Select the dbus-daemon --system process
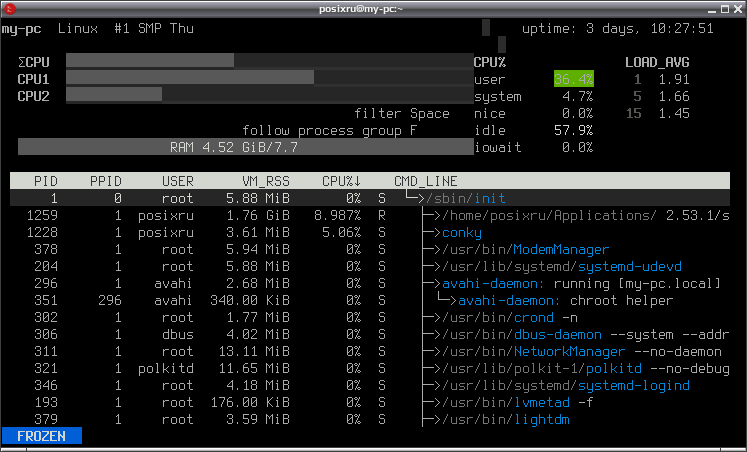747x452 pixels. point(370,335)
